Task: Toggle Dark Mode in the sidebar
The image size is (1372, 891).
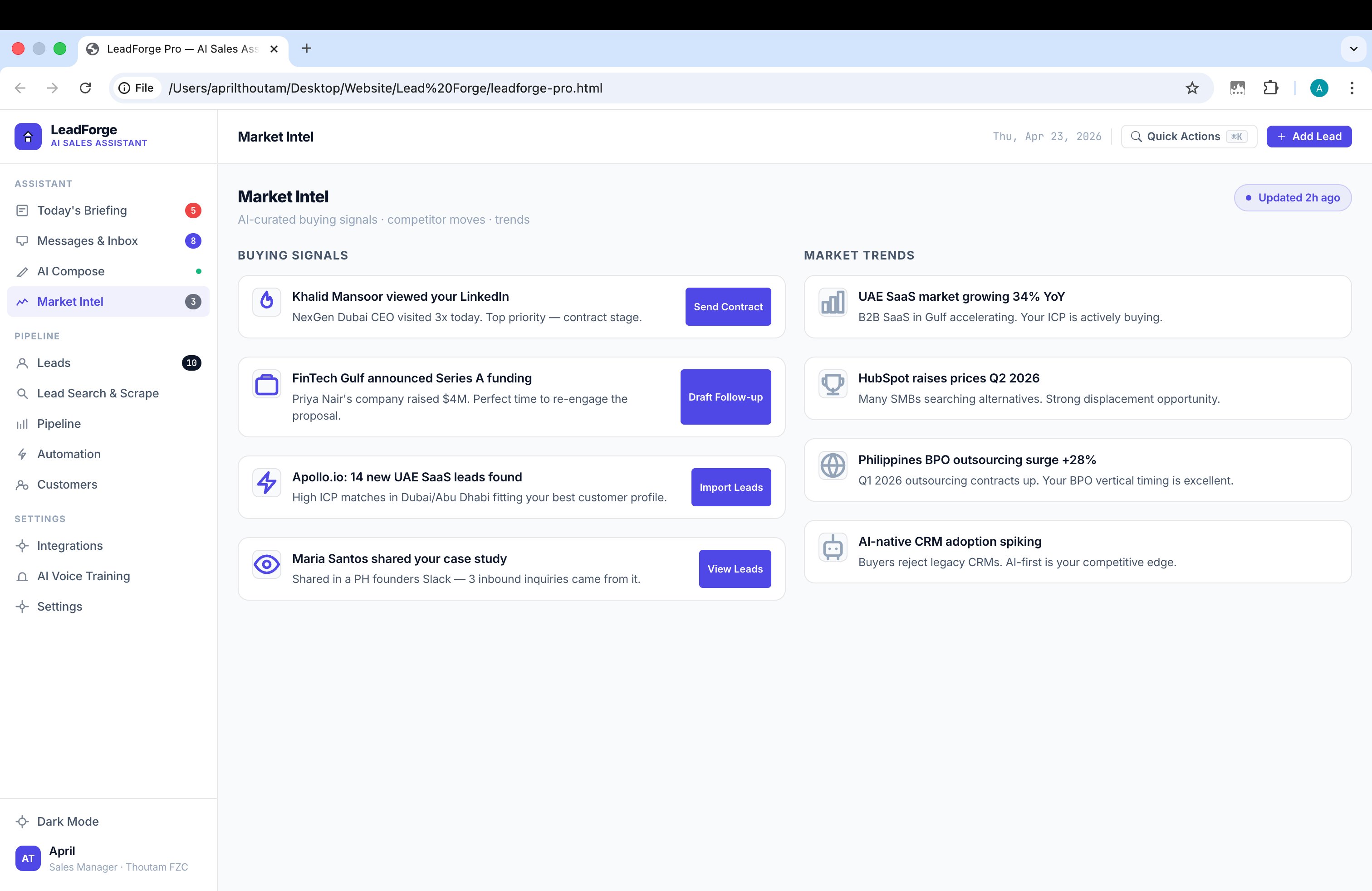Action: 68,821
